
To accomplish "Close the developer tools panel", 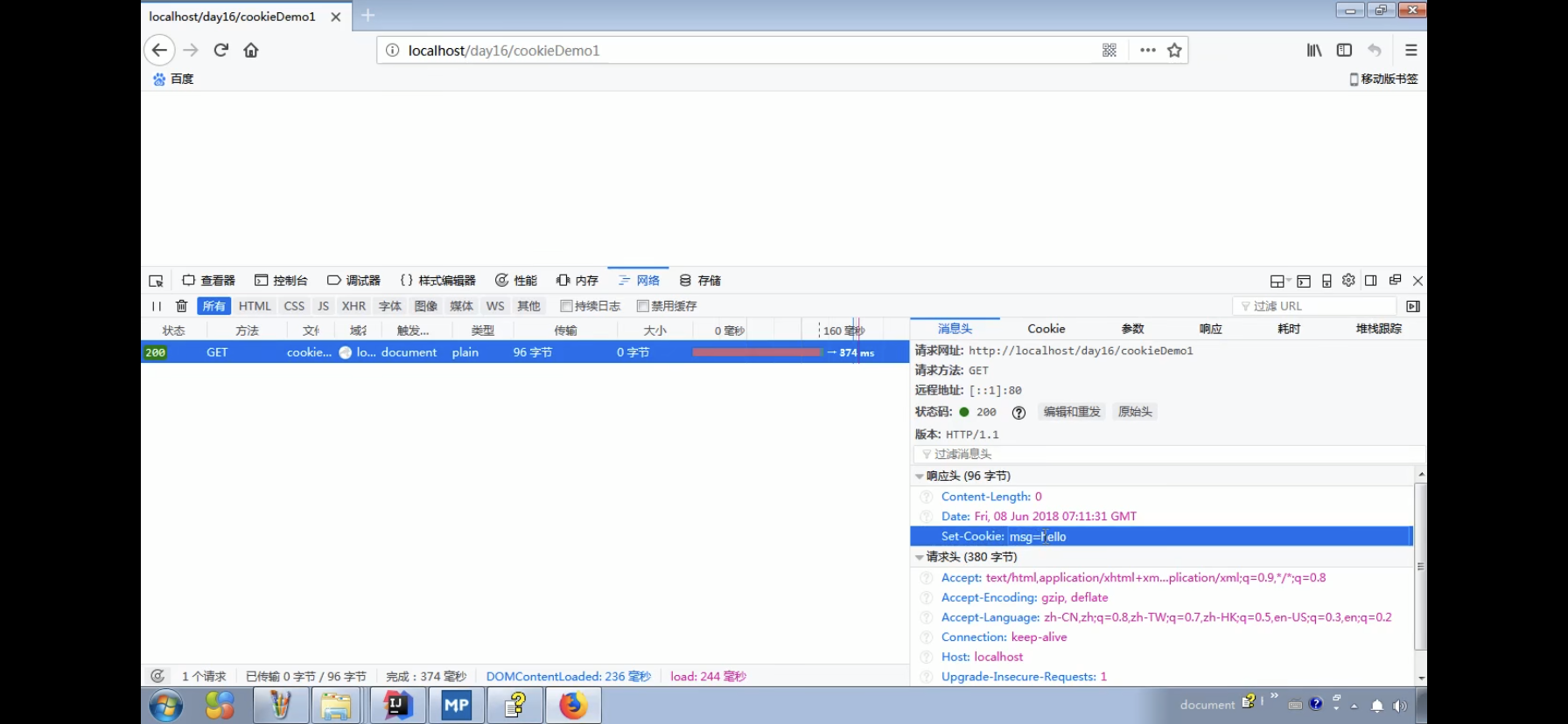I will pyautogui.click(x=1417, y=281).
